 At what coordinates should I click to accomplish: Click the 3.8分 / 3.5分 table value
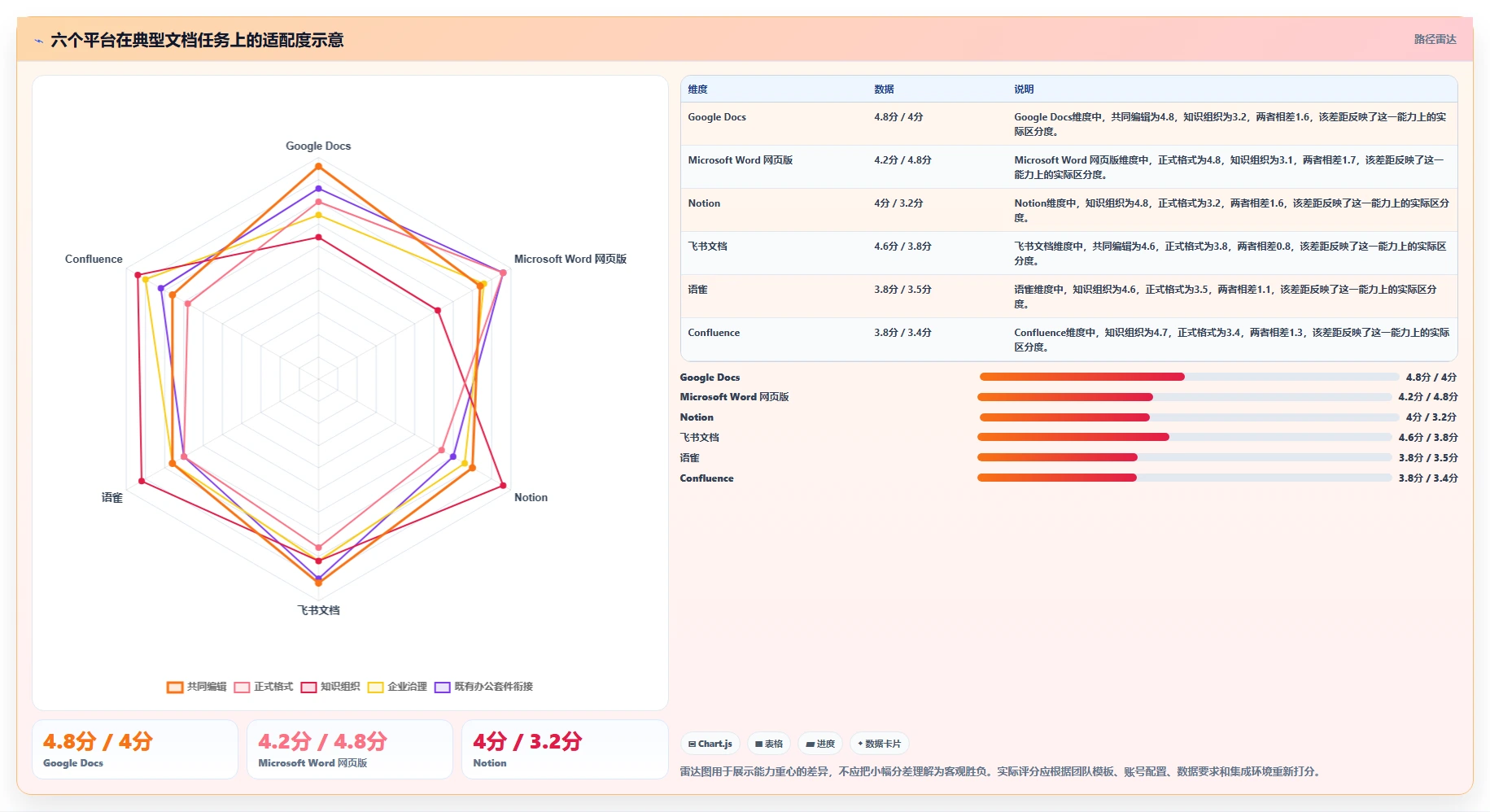902,290
